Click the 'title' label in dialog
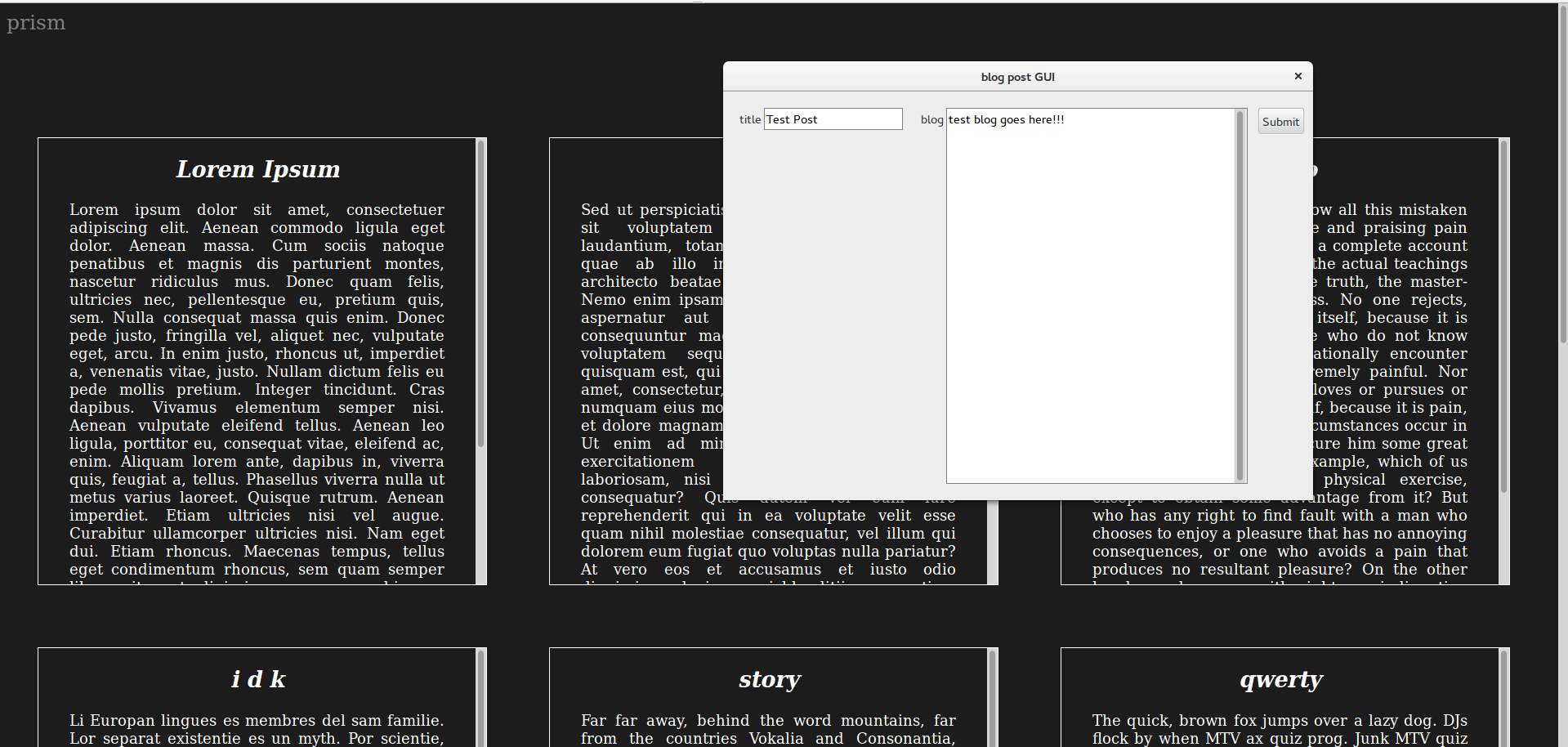 [x=749, y=119]
